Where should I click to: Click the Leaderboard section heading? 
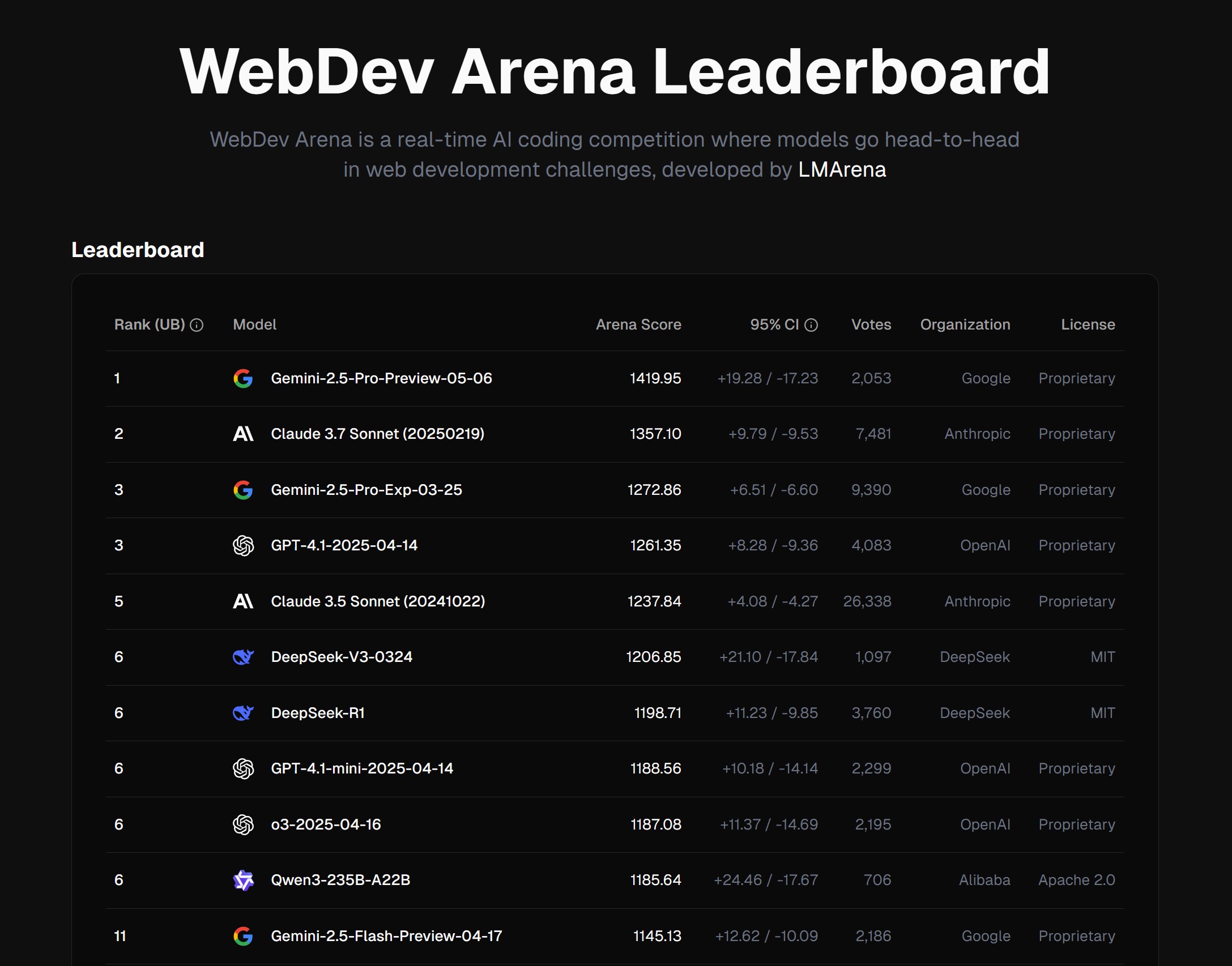coord(138,250)
